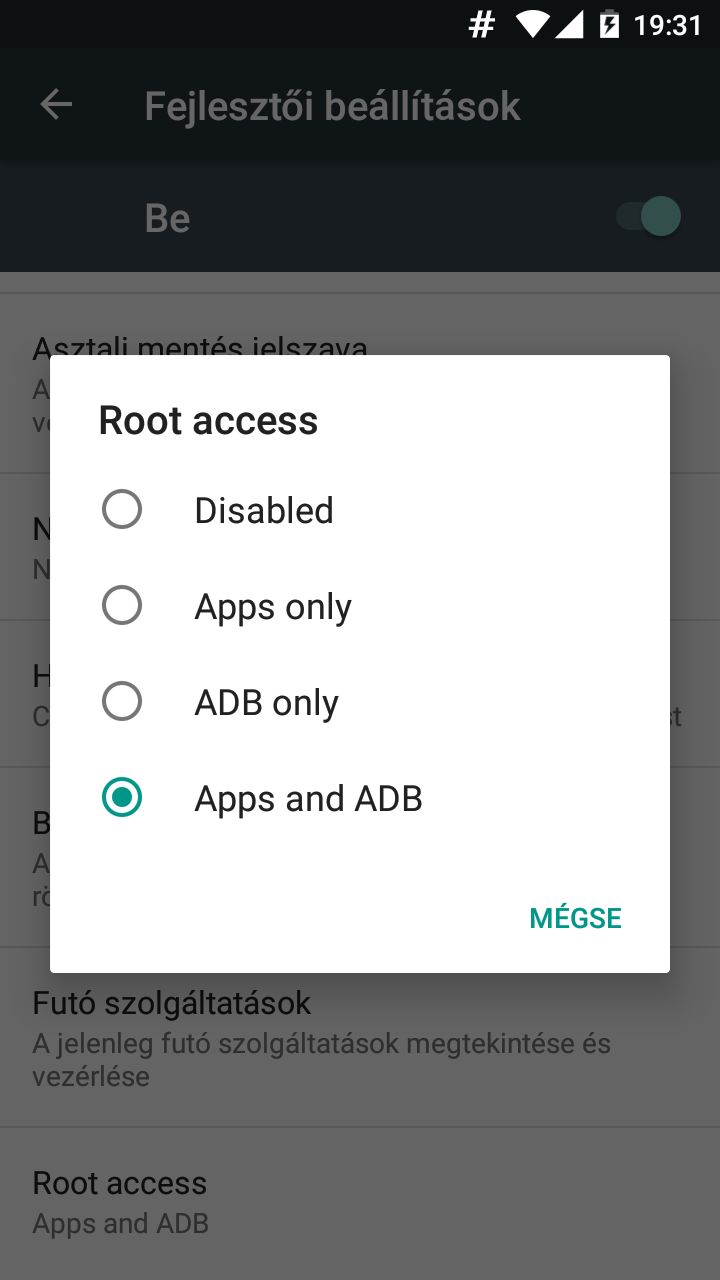Tap the root hash status icon
The height and width of the screenshot is (1280, 720).
(x=482, y=25)
